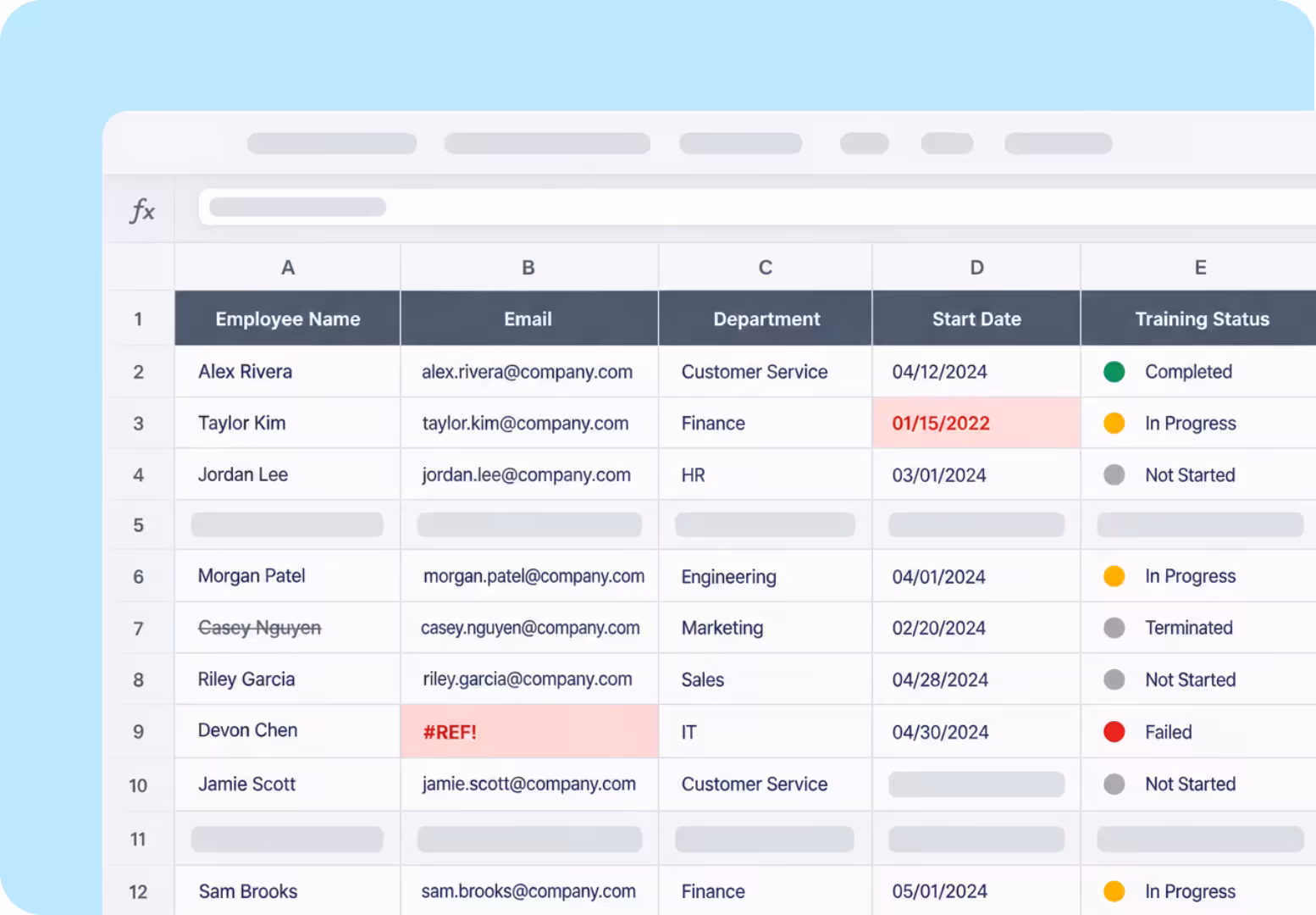Click the Department header cell
The height and width of the screenshot is (915, 1316).
[766, 319]
